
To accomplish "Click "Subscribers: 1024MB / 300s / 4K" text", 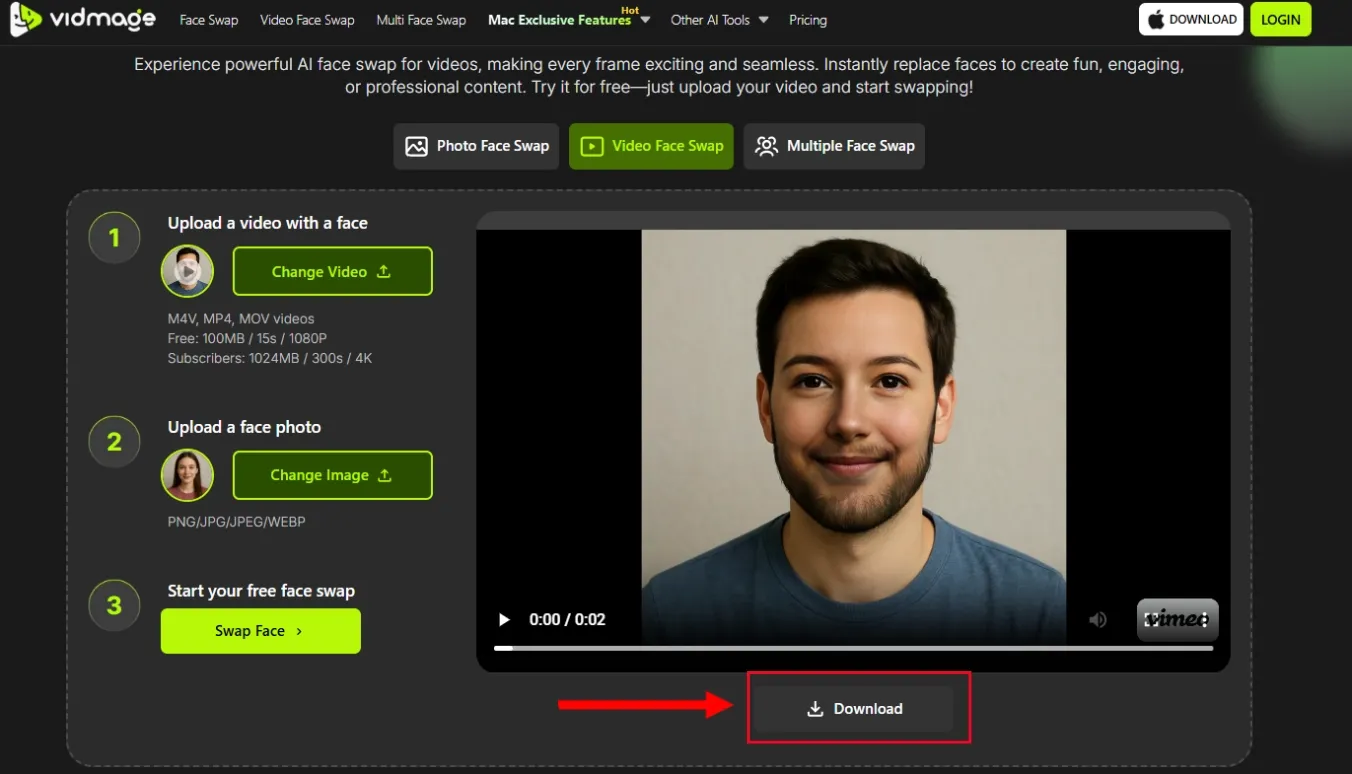I will 270,358.
